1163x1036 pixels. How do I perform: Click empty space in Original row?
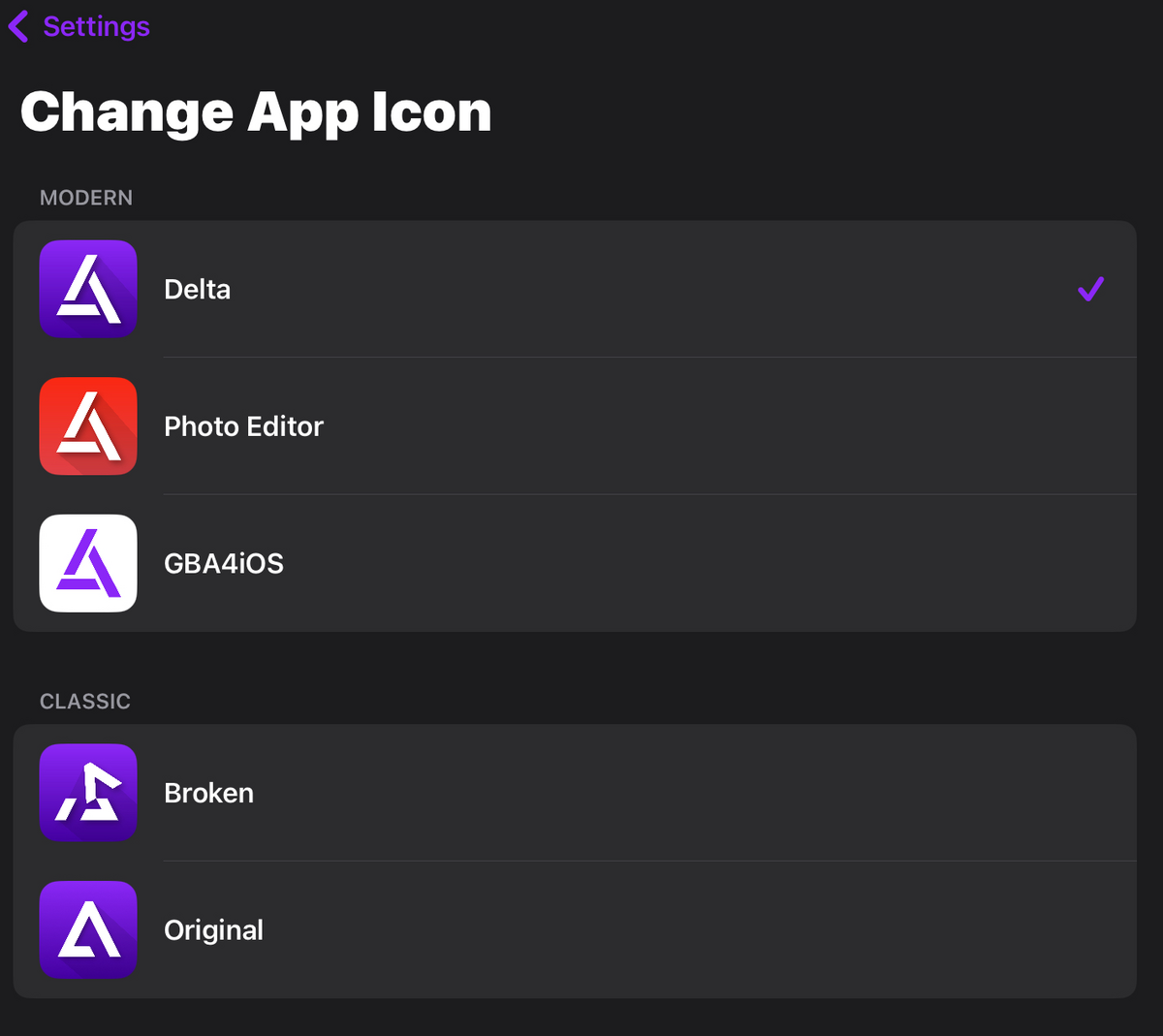(698, 930)
